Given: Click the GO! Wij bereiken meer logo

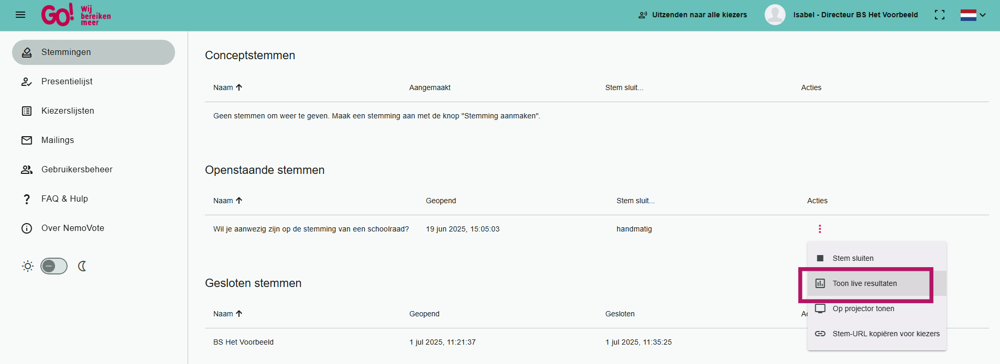Looking at the screenshot, I should pyautogui.click(x=76, y=15).
